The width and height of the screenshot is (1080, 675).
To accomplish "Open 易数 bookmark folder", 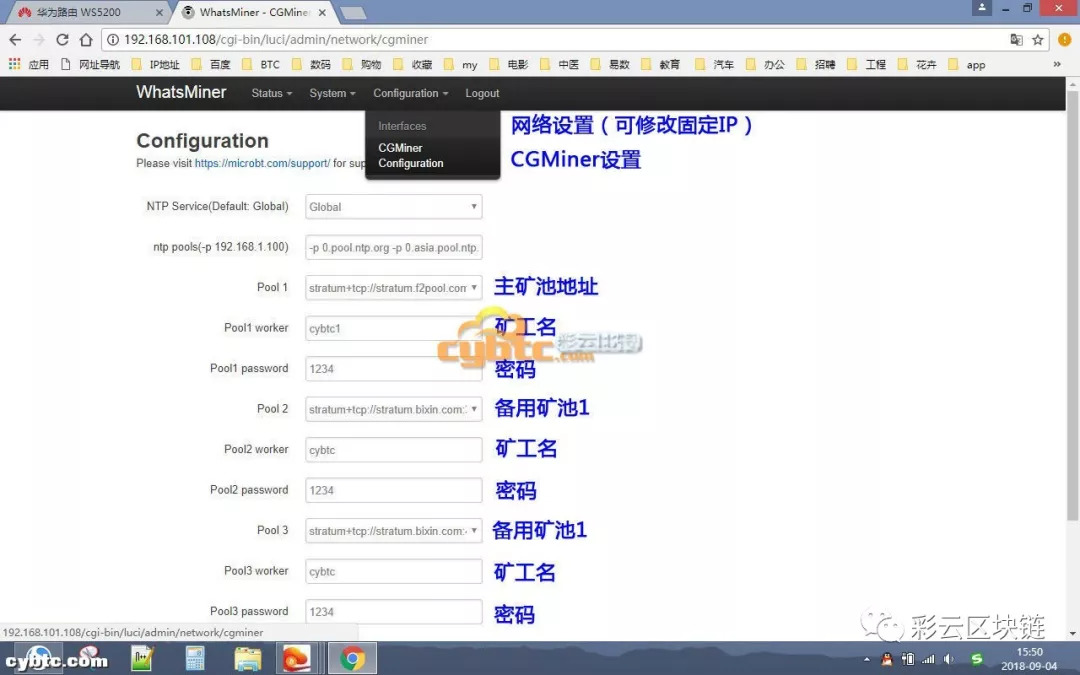I will [610, 64].
